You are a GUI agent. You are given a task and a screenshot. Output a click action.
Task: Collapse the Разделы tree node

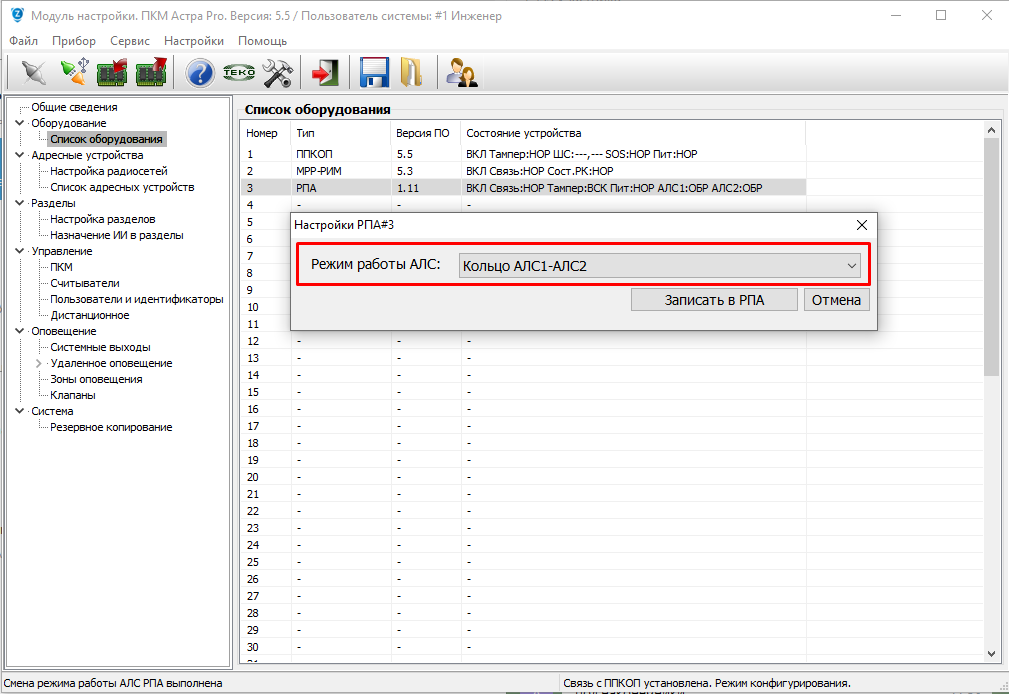tap(20, 203)
